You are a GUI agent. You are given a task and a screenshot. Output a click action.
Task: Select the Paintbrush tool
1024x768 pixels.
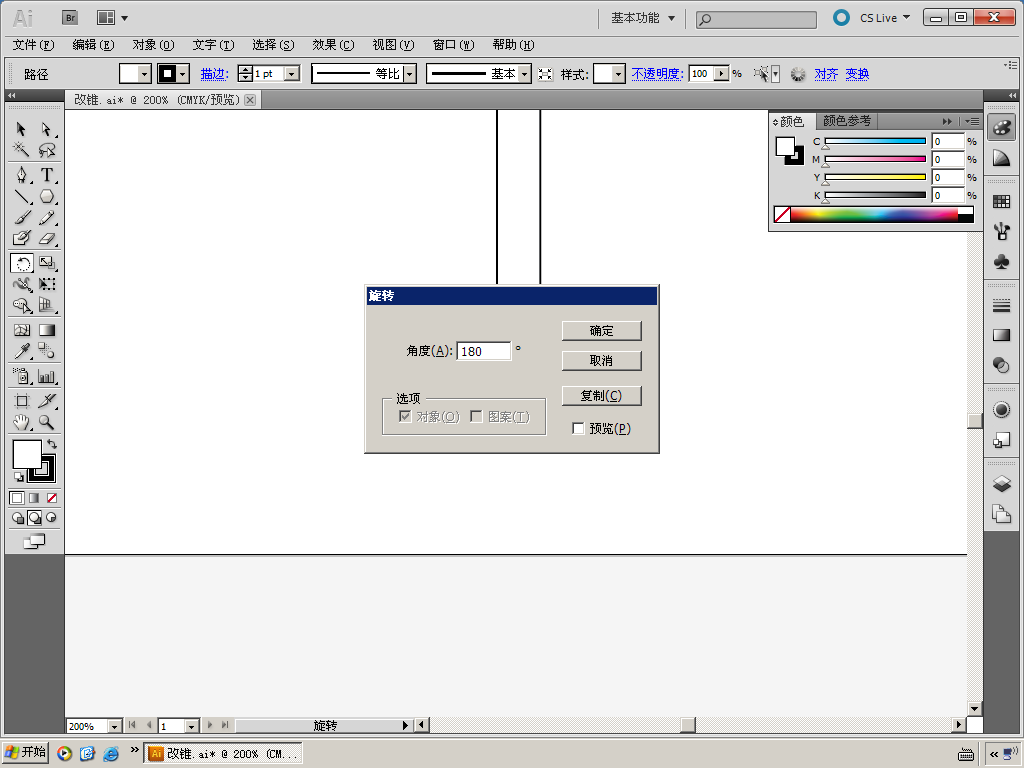tap(22, 217)
